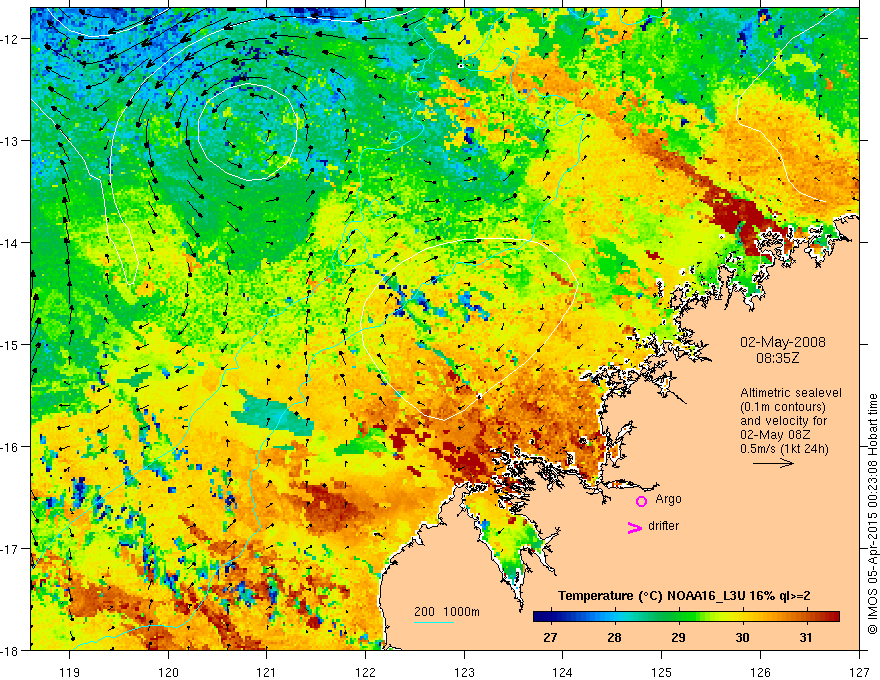The height and width of the screenshot is (680, 880).
Task: Click the color bar tick label 27
Action: coord(551,637)
